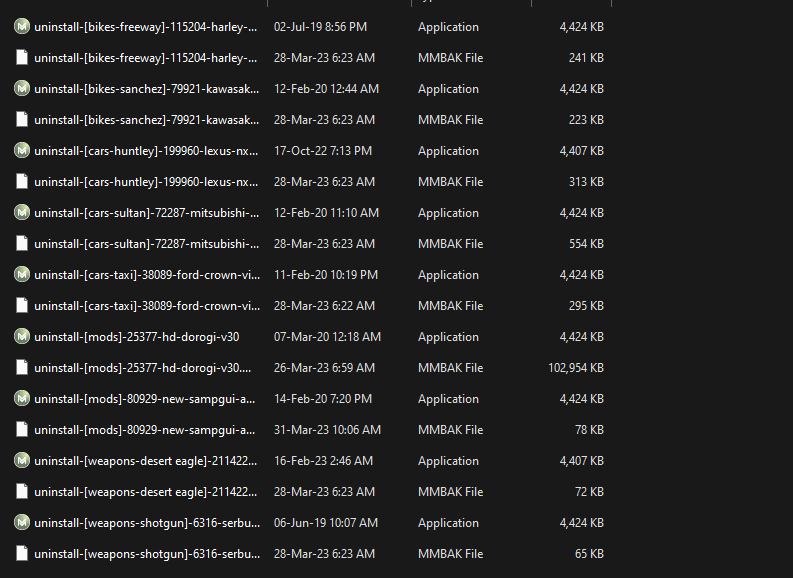
Task: Select the file name uninstall-[bikes-freeway]-115204-harley dated 02-Jul-19
Action: [146, 27]
